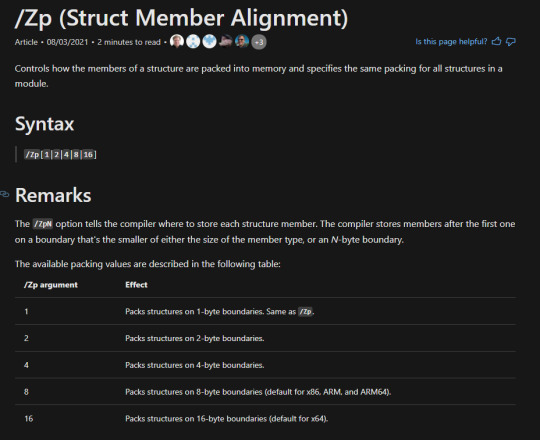Click the 16-byte boundaries effect description
This screenshot has width=540, height=440.
(226, 419)
